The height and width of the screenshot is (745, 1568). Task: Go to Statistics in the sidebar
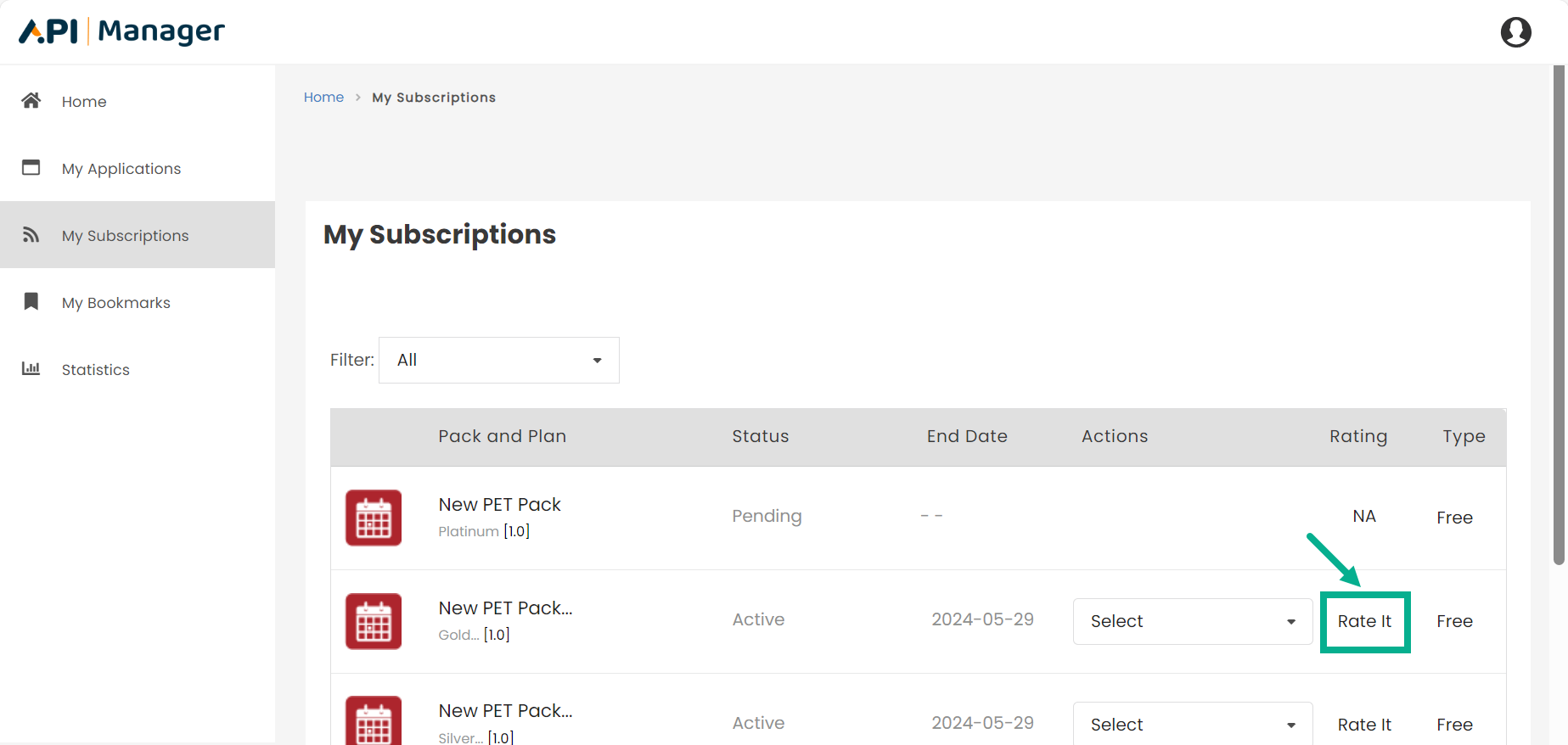96,370
